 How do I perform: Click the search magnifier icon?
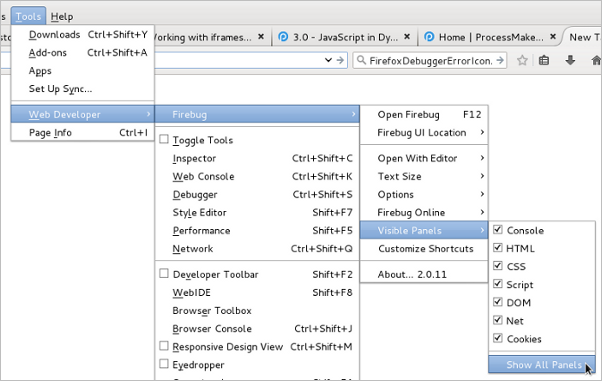(x=361, y=60)
